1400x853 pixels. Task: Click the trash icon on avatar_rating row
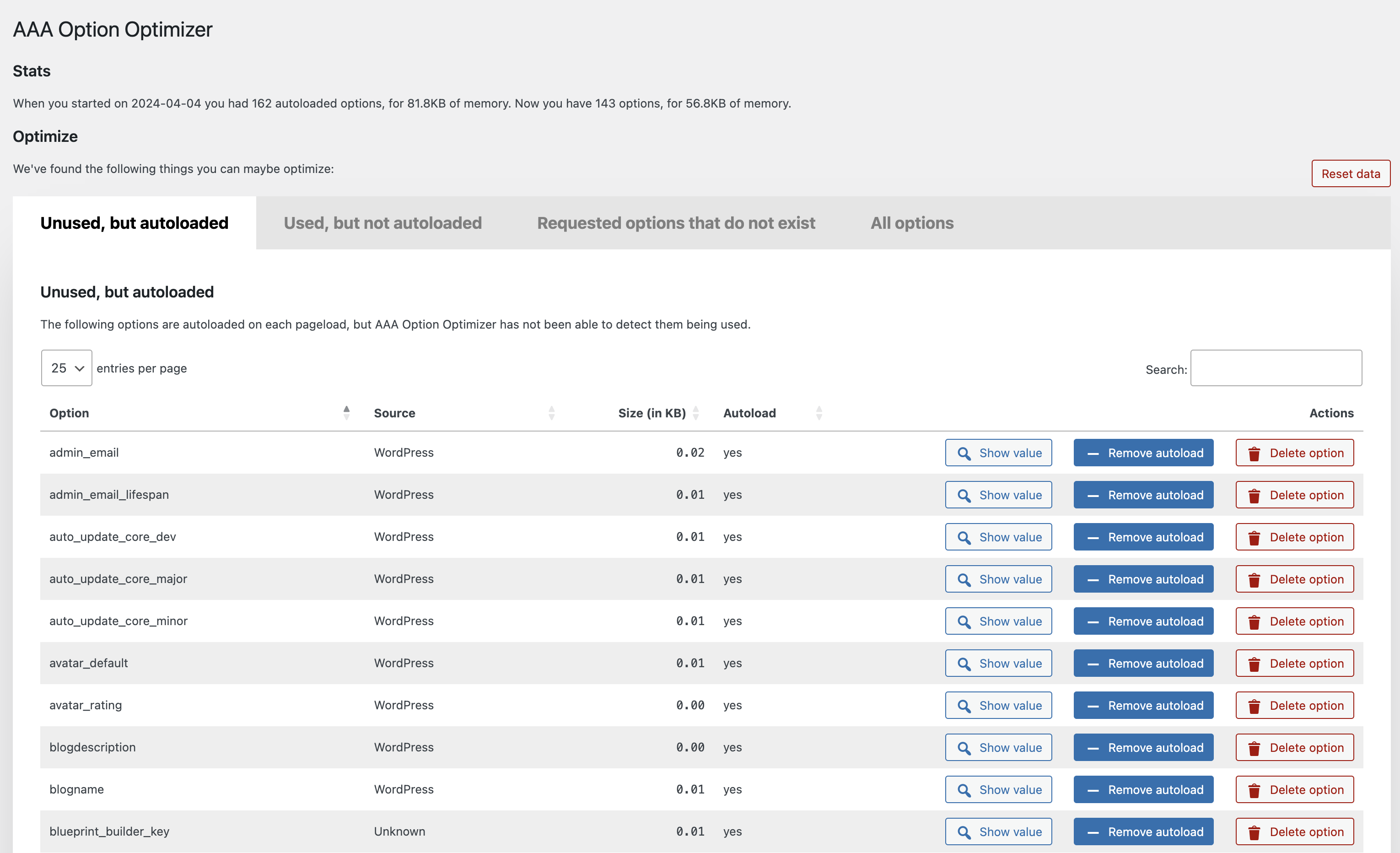(x=1252, y=705)
